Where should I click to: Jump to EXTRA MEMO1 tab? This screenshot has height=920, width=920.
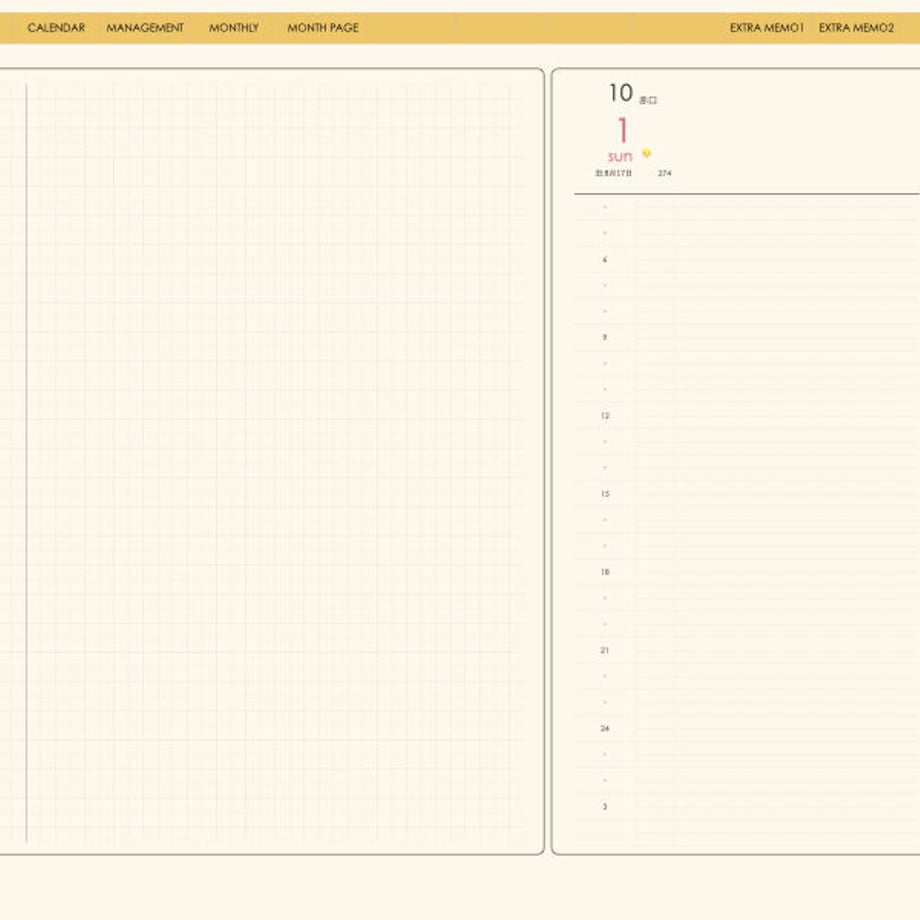(766, 28)
